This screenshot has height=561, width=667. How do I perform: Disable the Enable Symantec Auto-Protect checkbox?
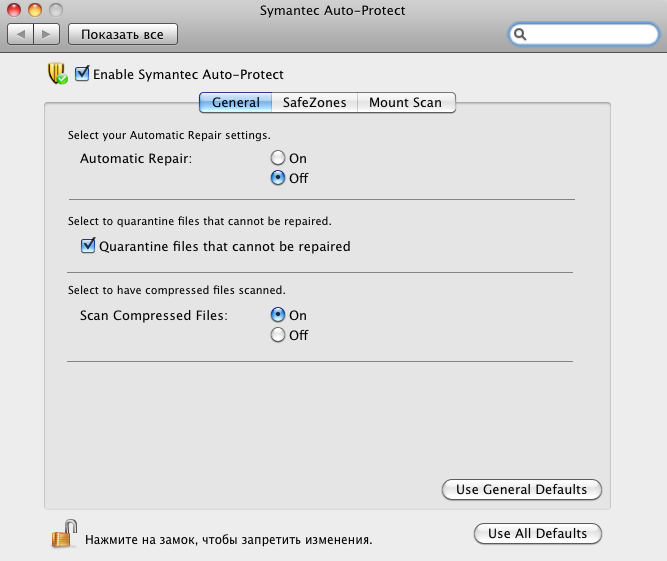(82, 74)
